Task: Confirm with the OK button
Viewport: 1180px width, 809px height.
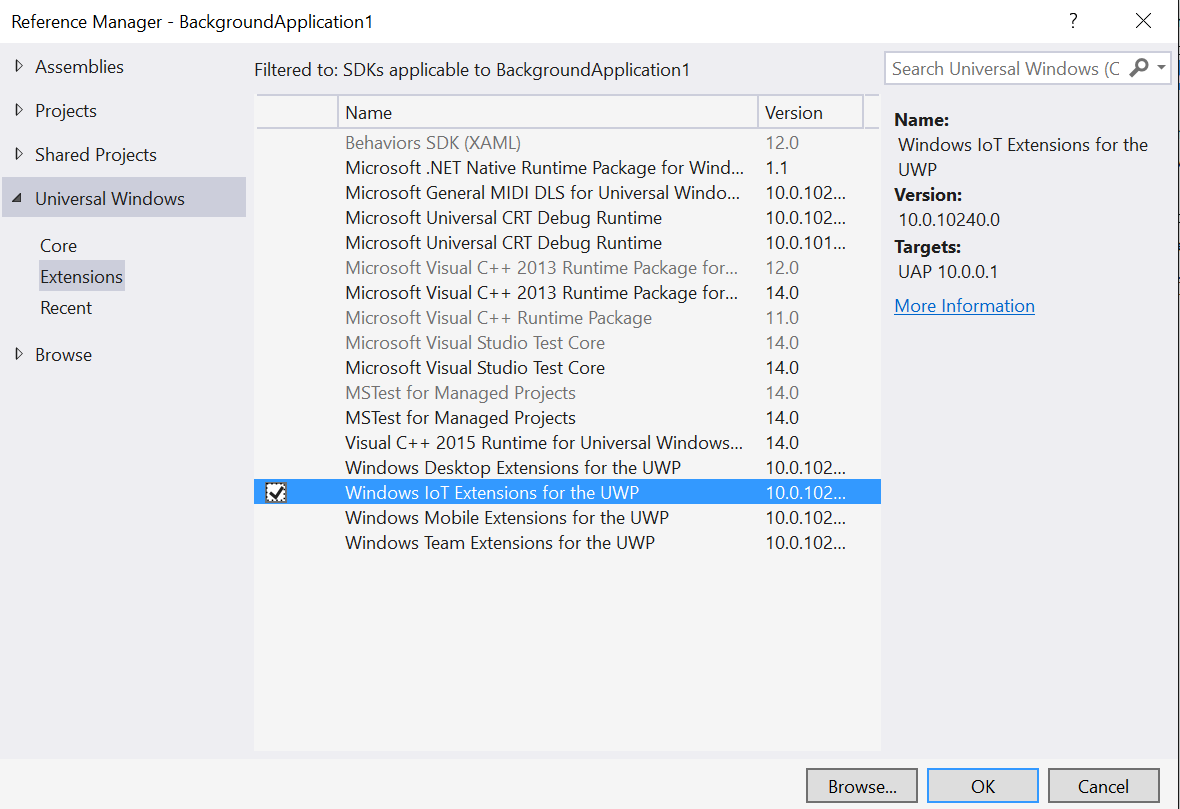Action: pos(983,786)
